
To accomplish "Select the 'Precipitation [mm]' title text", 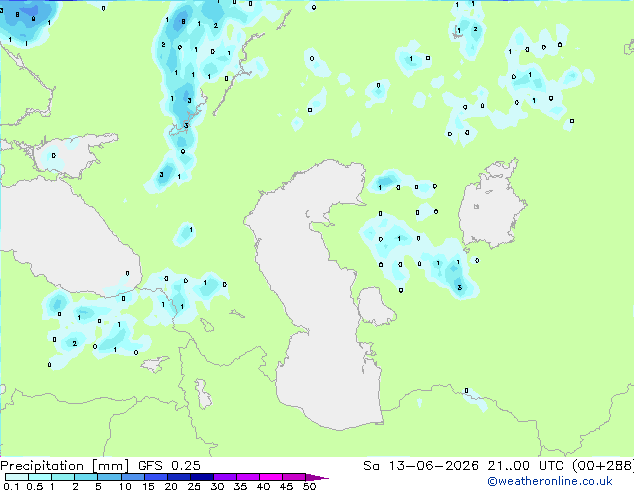I will tap(64, 466).
